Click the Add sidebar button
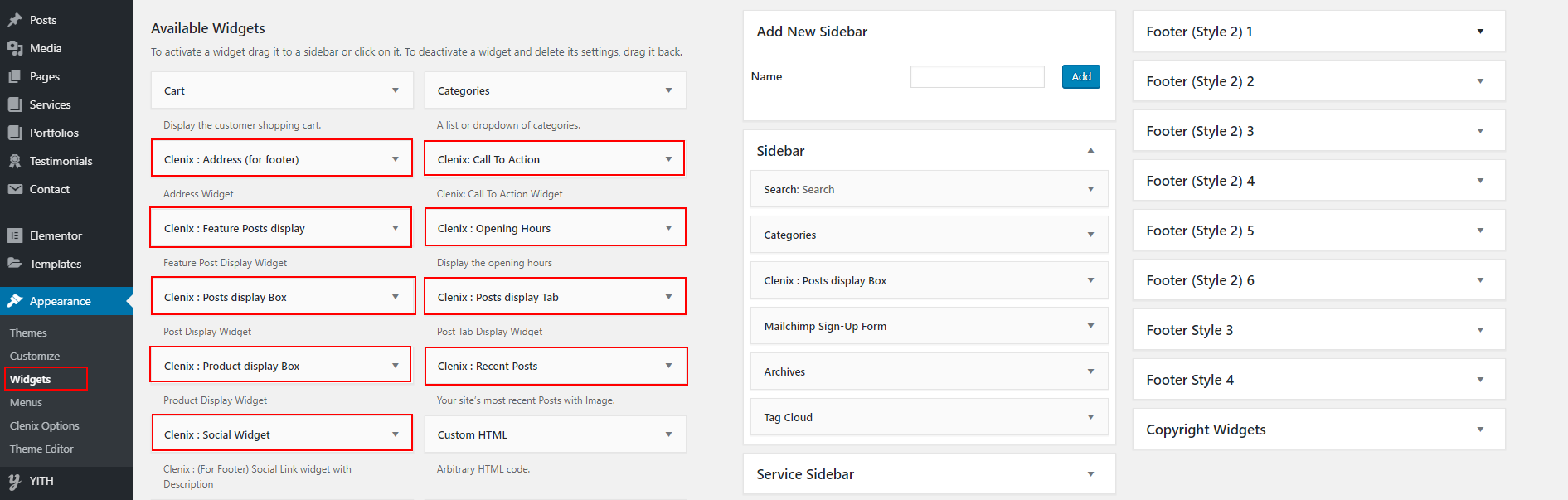 point(1081,76)
